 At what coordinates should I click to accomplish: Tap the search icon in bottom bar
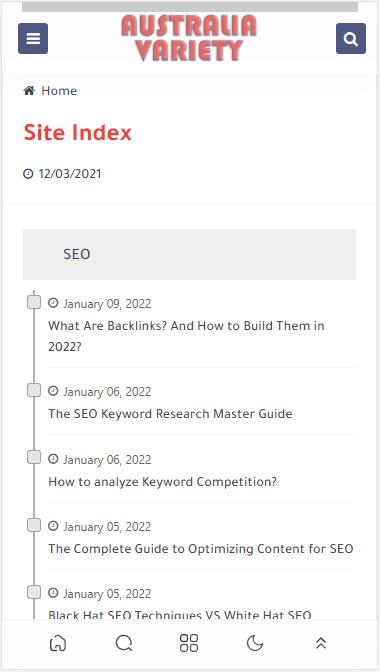124,643
